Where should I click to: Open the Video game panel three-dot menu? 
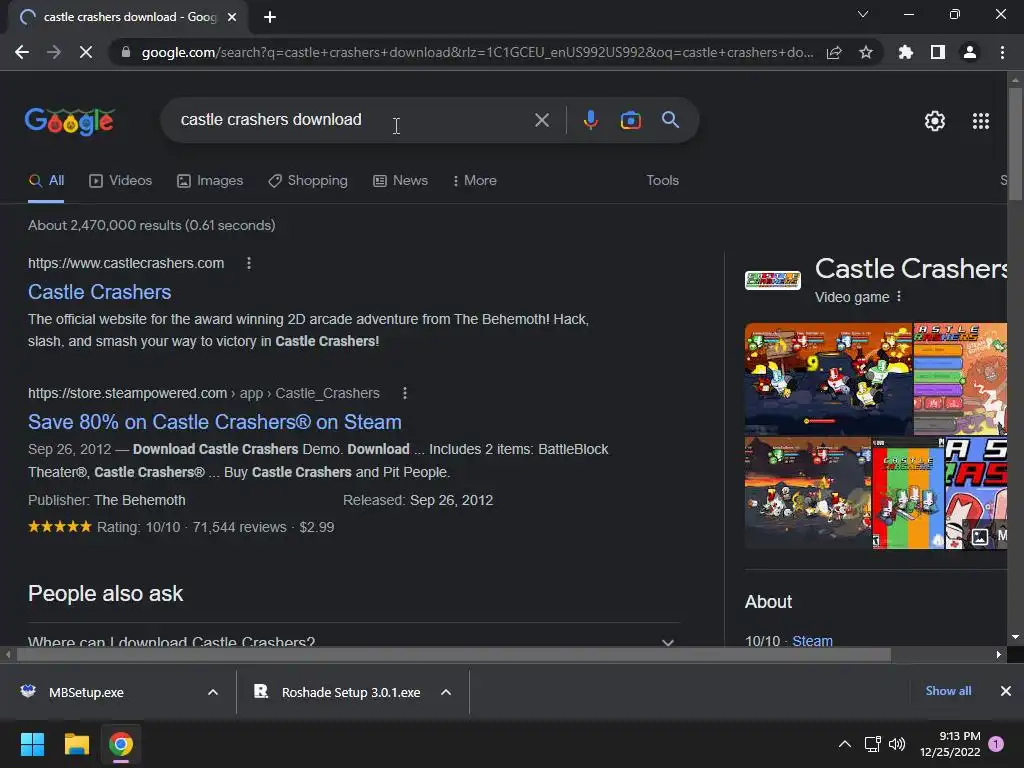click(899, 296)
